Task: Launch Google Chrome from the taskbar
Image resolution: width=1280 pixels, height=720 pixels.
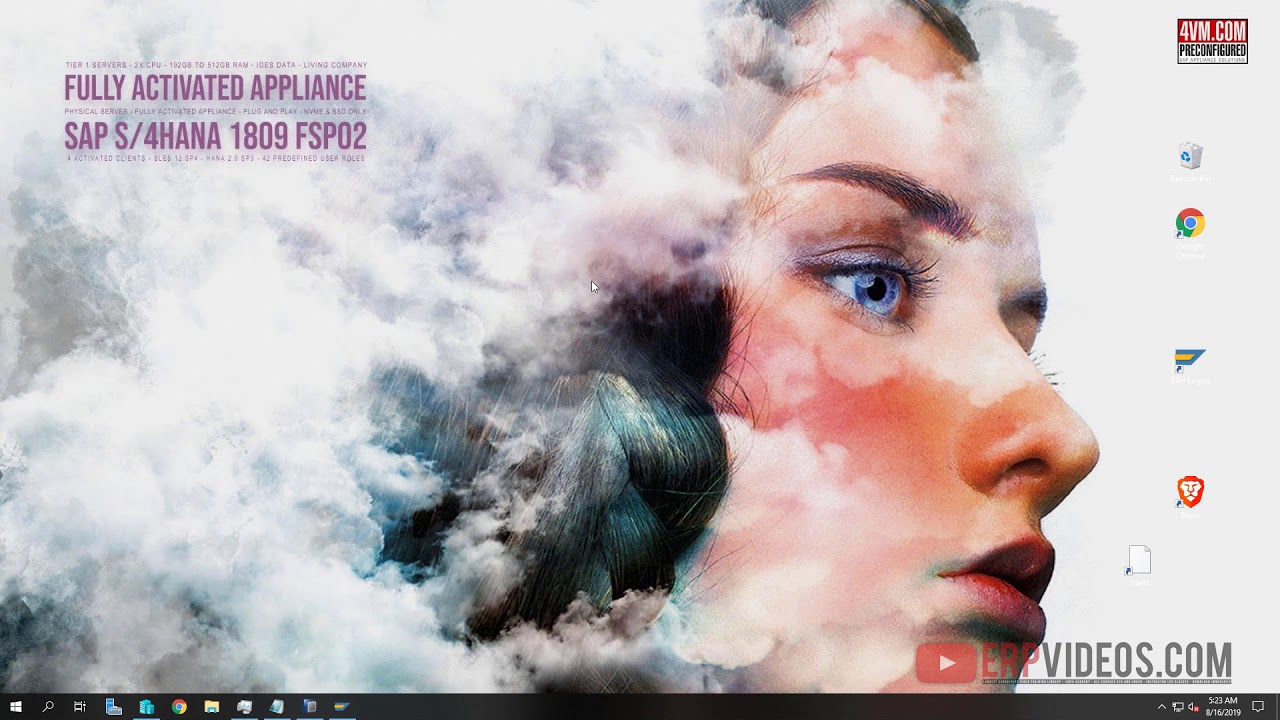Action: click(179, 706)
